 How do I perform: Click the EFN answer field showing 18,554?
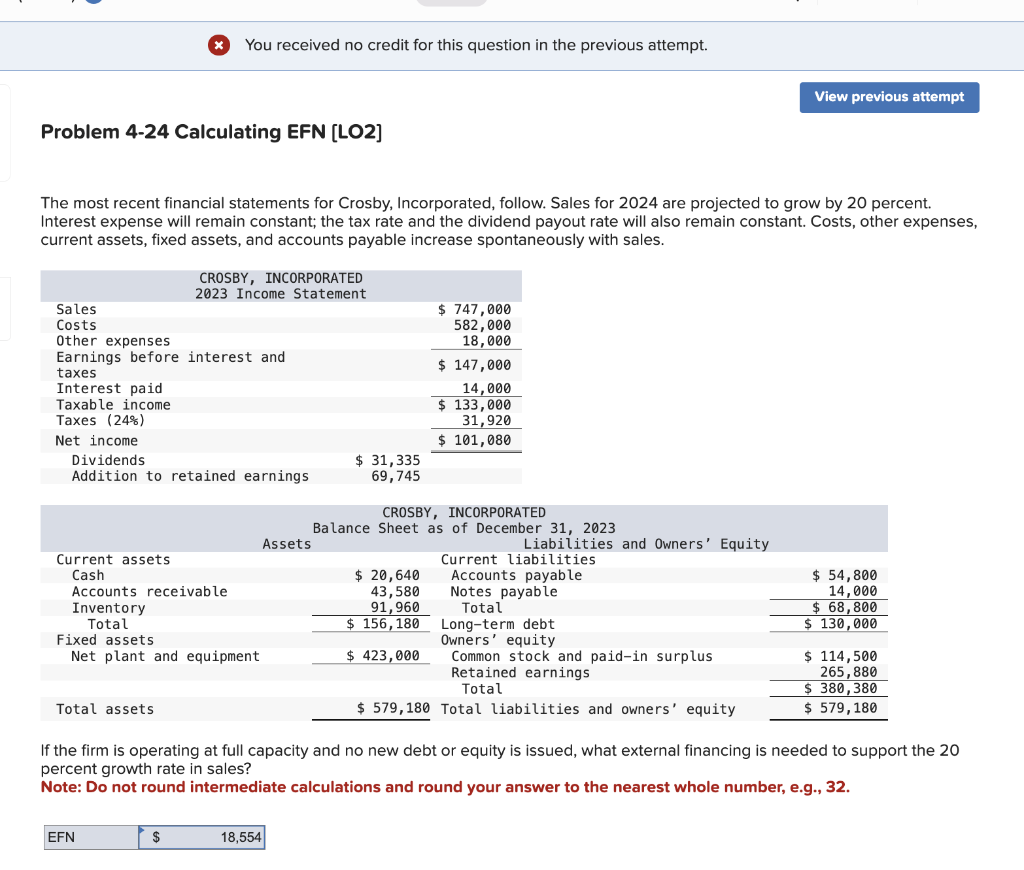click(x=220, y=837)
